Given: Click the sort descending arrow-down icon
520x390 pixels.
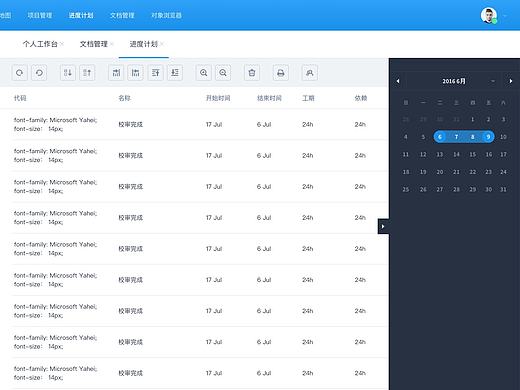Looking at the screenshot, I should pos(68,73).
